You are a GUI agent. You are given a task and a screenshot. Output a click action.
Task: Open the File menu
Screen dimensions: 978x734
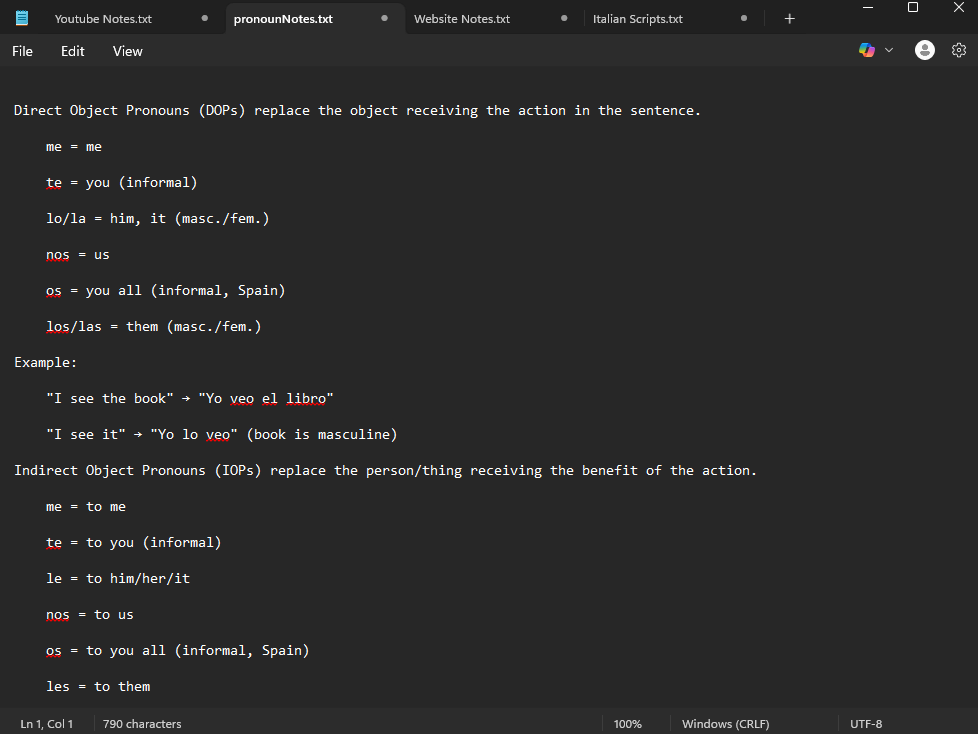coord(22,51)
